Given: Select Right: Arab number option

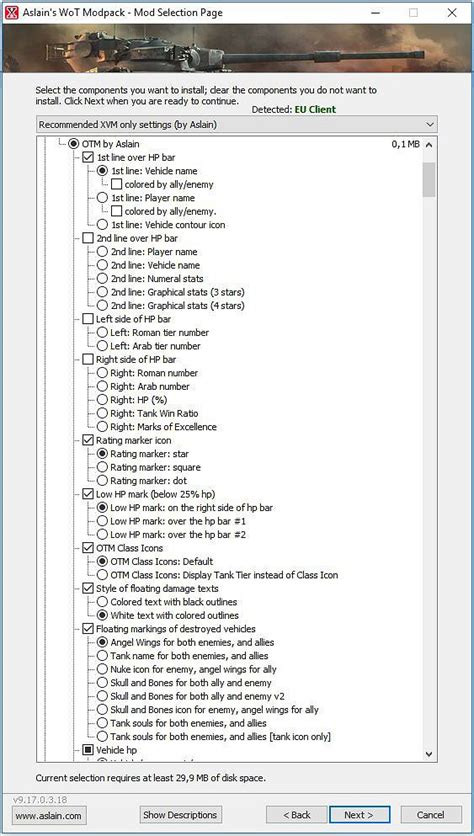Looking at the screenshot, I should click(x=102, y=387).
